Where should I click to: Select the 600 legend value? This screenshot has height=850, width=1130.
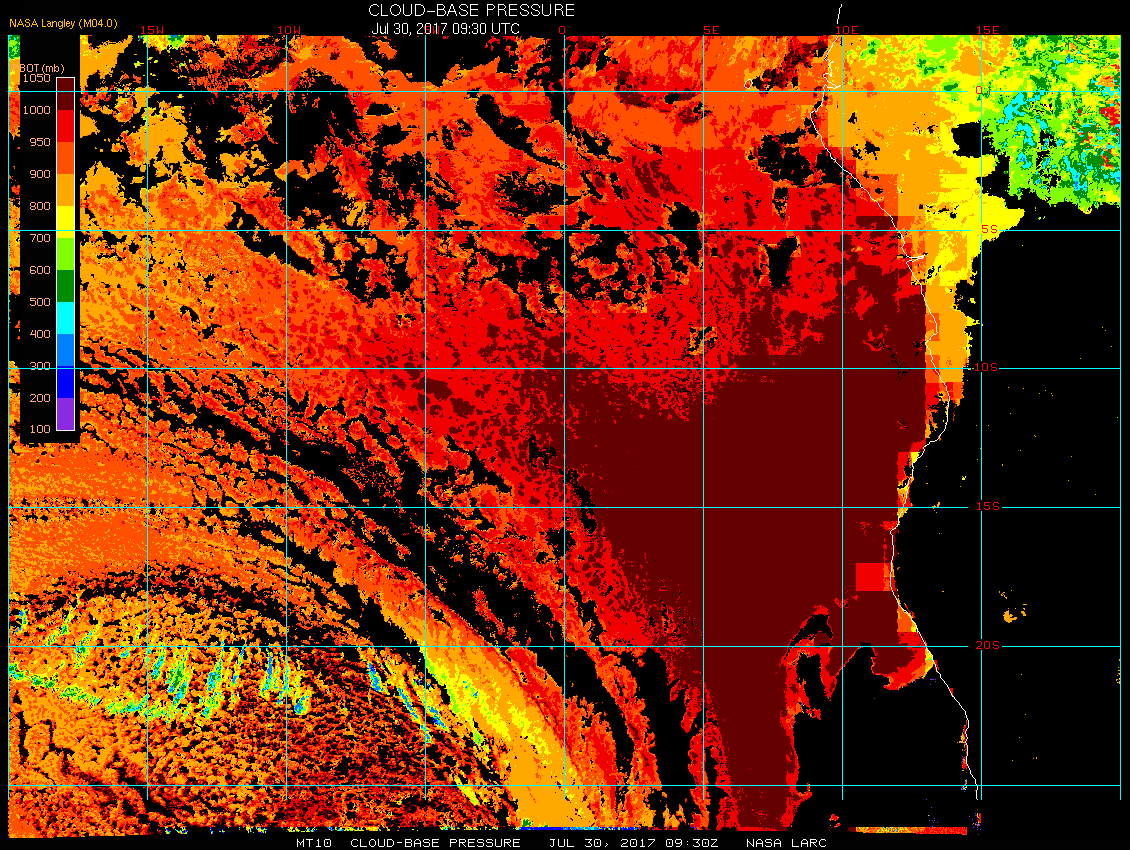click(40, 270)
